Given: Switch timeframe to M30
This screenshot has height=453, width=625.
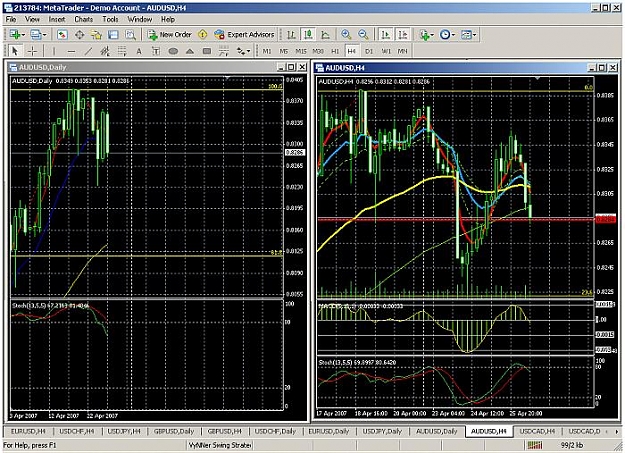Looking at the screenshot, I should [318, 51].
